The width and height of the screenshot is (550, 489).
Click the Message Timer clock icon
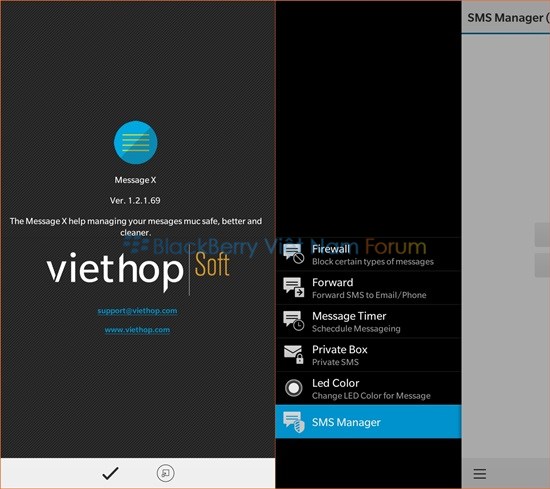294,321
